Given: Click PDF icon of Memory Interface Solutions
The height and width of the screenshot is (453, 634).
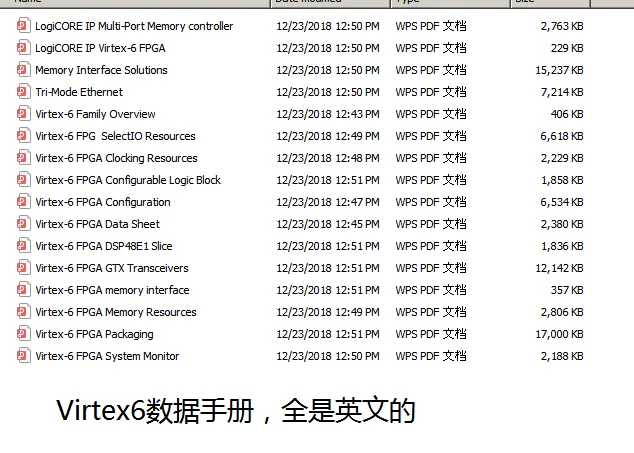Looking at the screenshot, I should click(23, 70).
